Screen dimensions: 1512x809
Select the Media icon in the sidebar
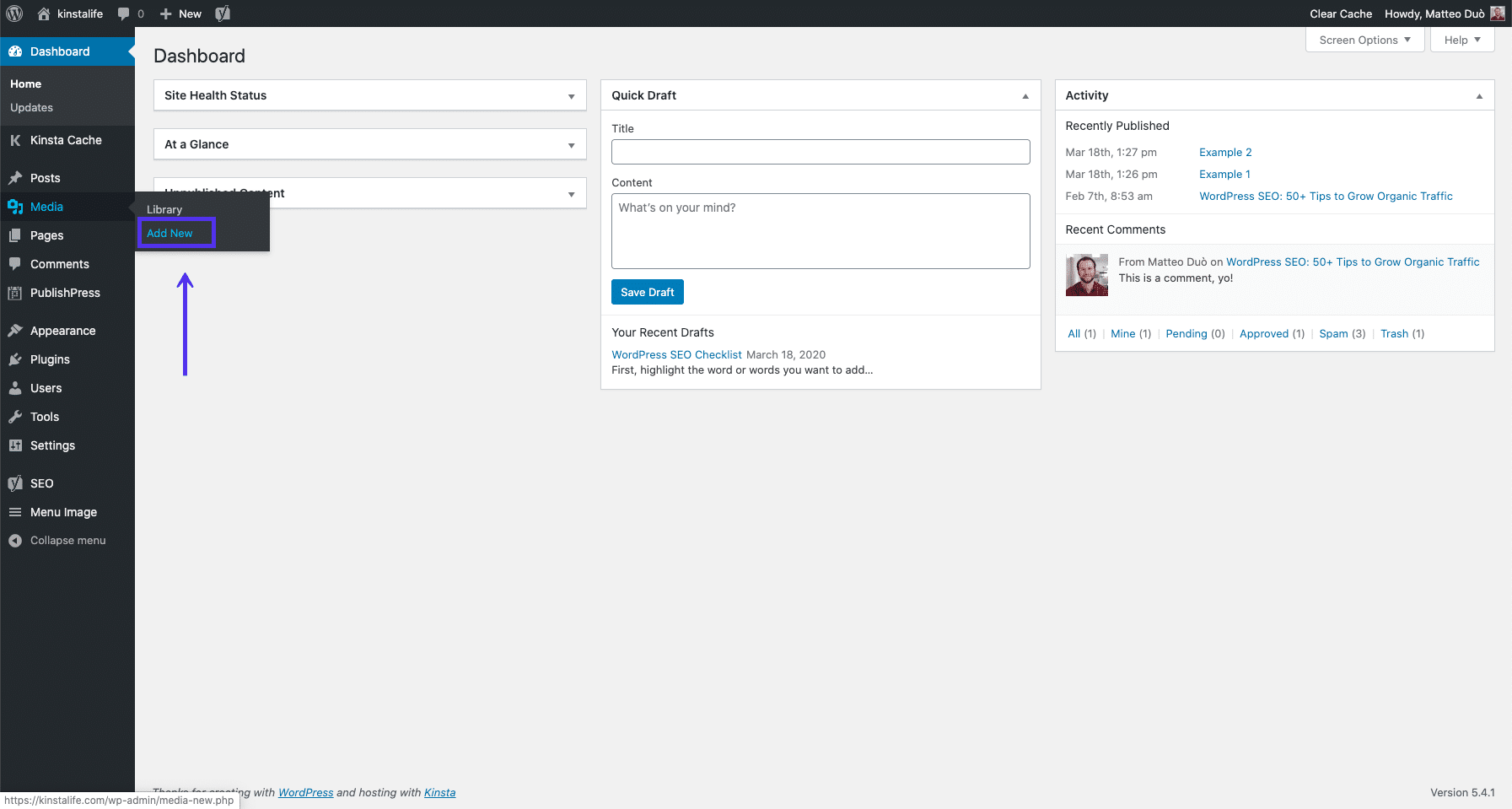(x=16, y=207)
